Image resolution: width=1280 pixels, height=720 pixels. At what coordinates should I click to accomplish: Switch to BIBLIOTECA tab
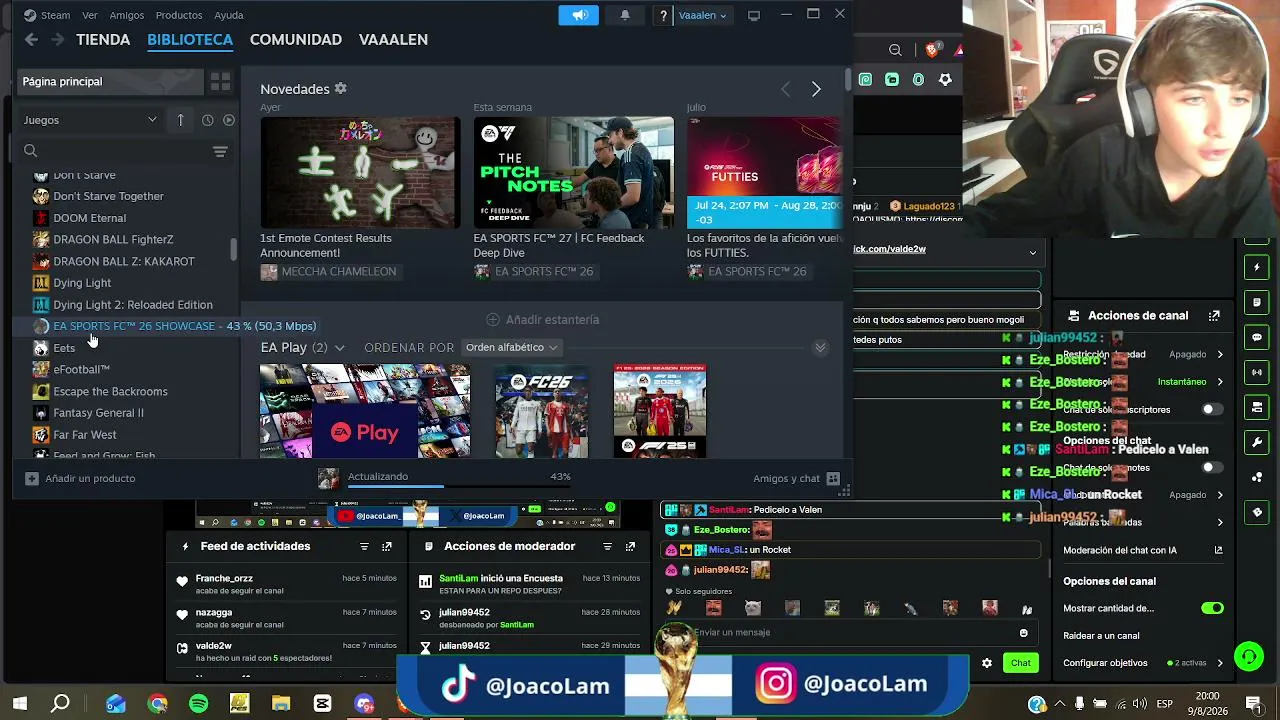point(190,40)
